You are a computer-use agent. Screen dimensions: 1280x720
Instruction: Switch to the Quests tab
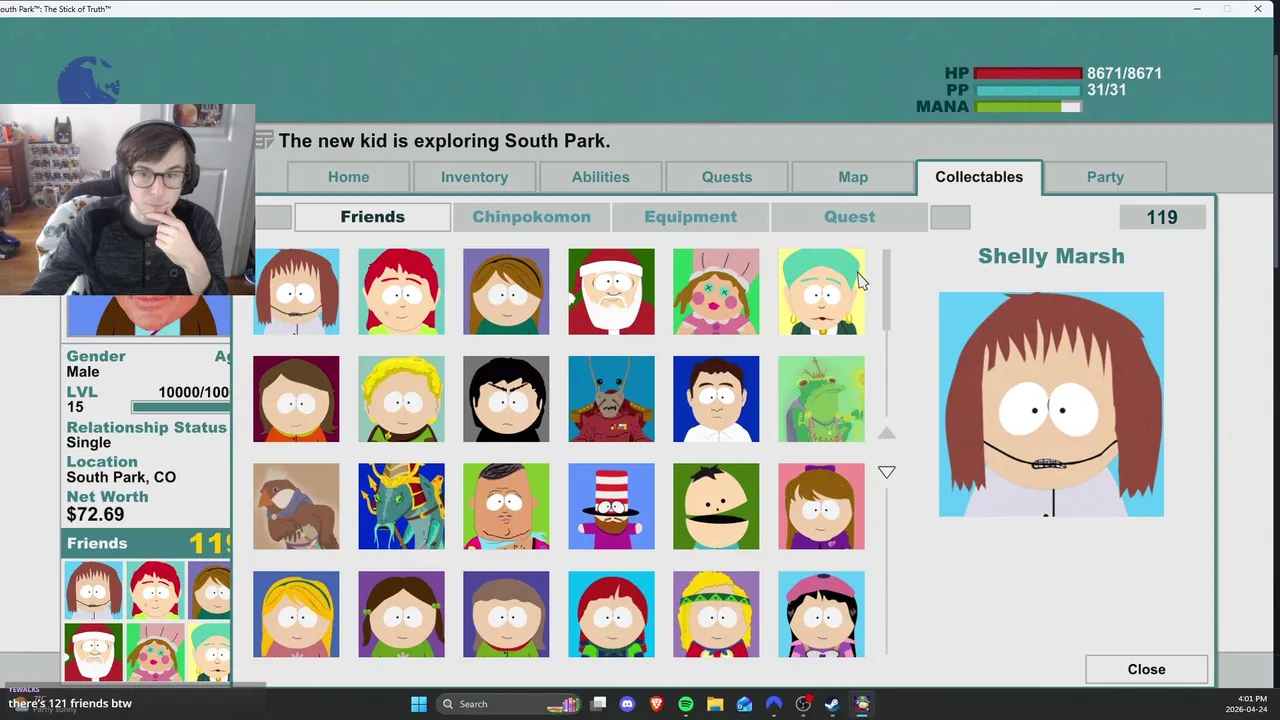point(727,177)
